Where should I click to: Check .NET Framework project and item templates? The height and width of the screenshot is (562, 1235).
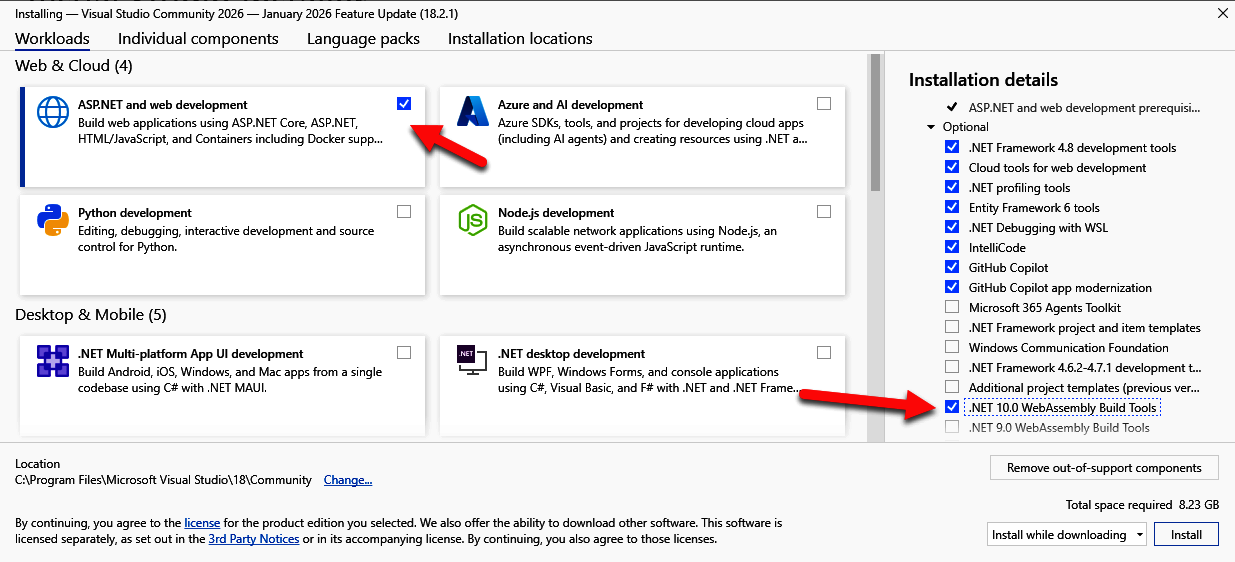click(952, 327)
